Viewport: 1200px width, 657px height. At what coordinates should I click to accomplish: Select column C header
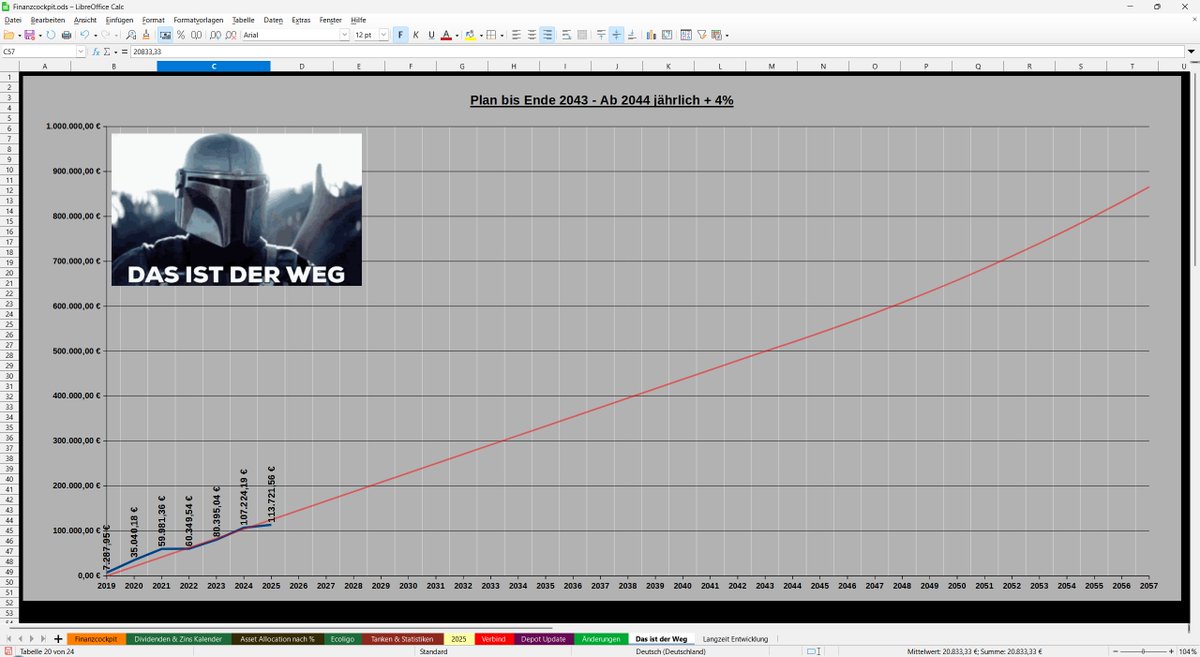(x=214, y=66)
